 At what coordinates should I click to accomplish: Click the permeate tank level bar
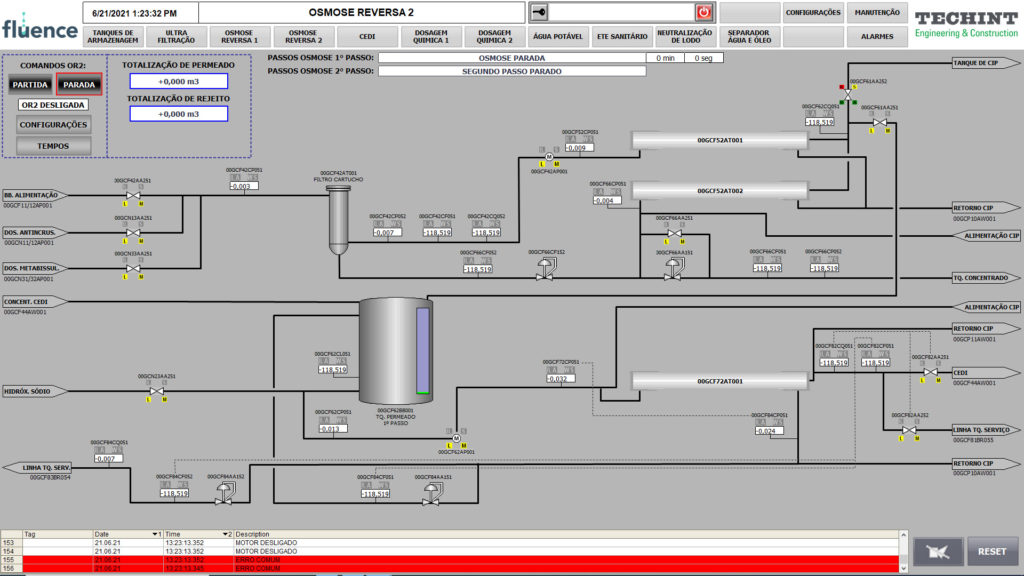click(423, 351)
